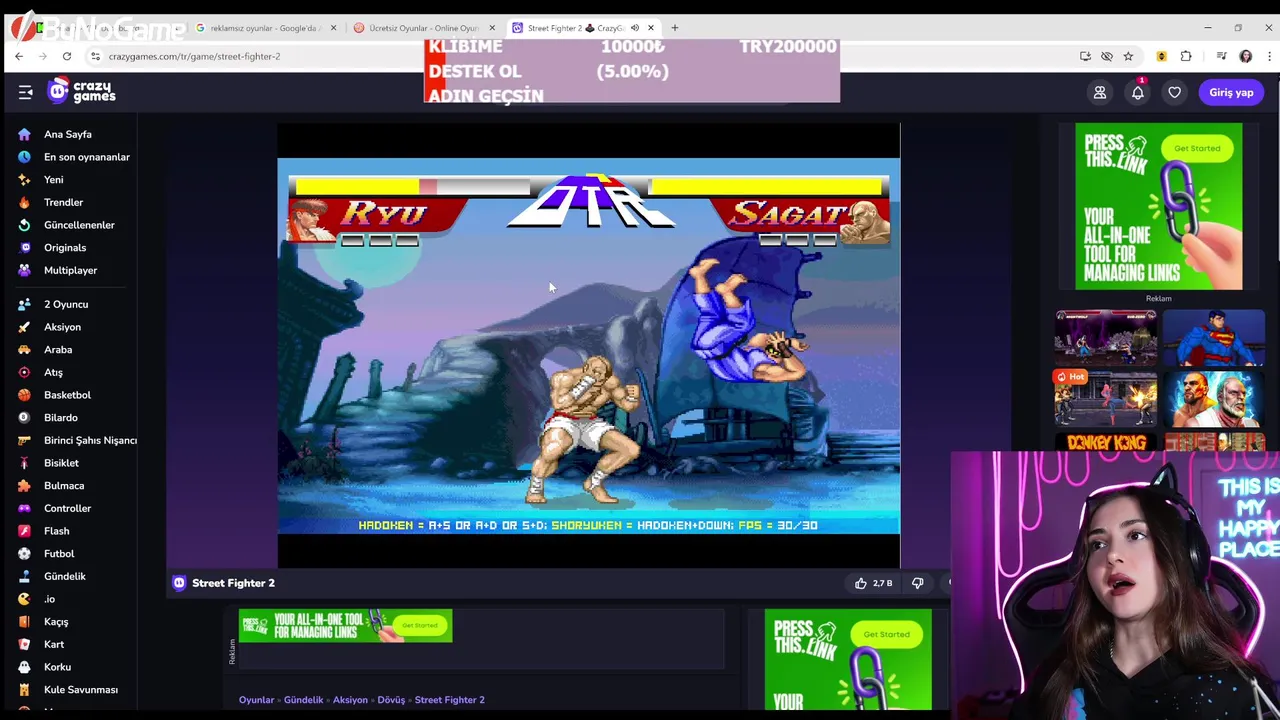Open Chrome three-dot menu

1268,56
